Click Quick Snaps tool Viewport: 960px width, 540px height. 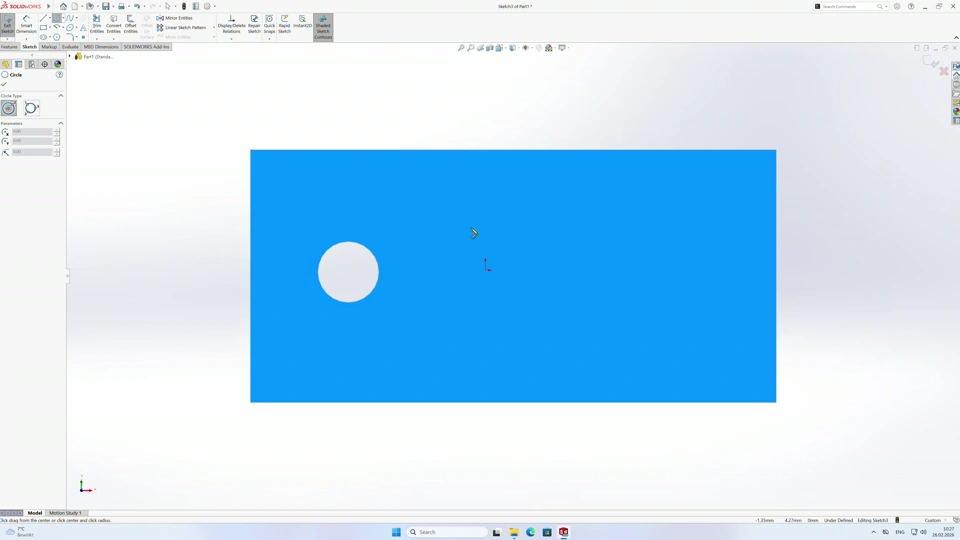coord(269,24)
